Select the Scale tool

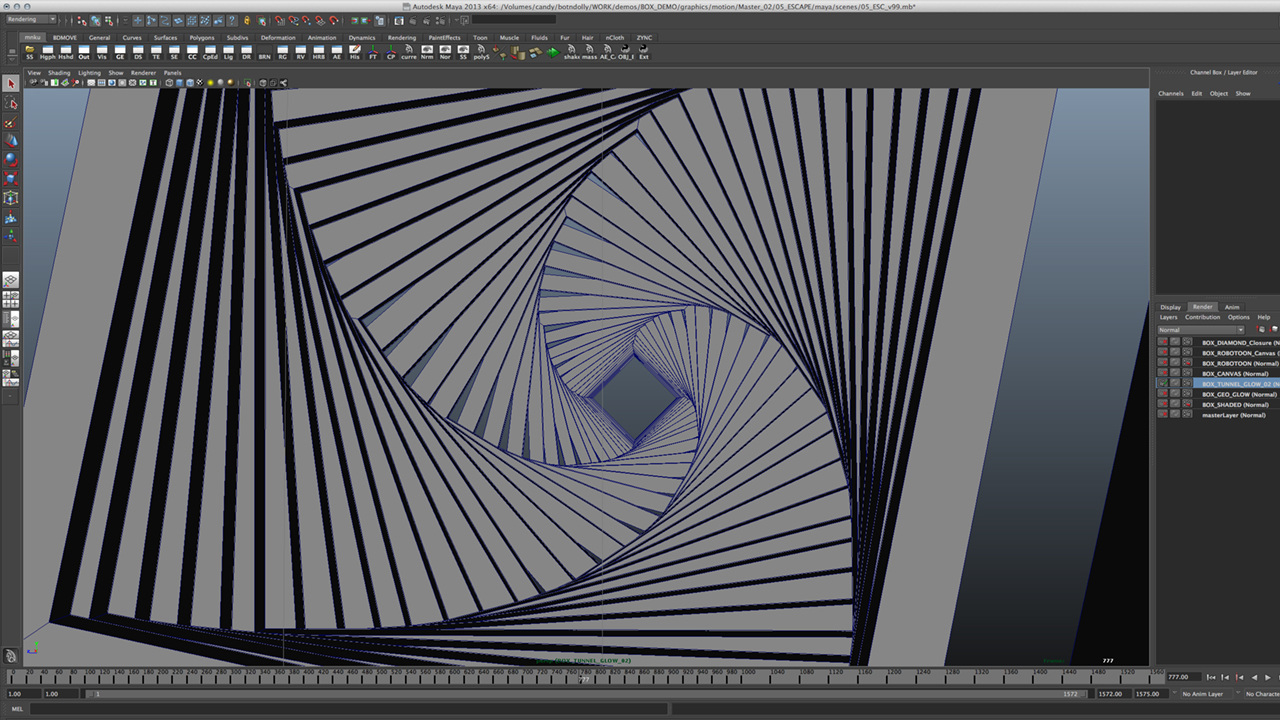pyautogui.click(x=11, y=179)
